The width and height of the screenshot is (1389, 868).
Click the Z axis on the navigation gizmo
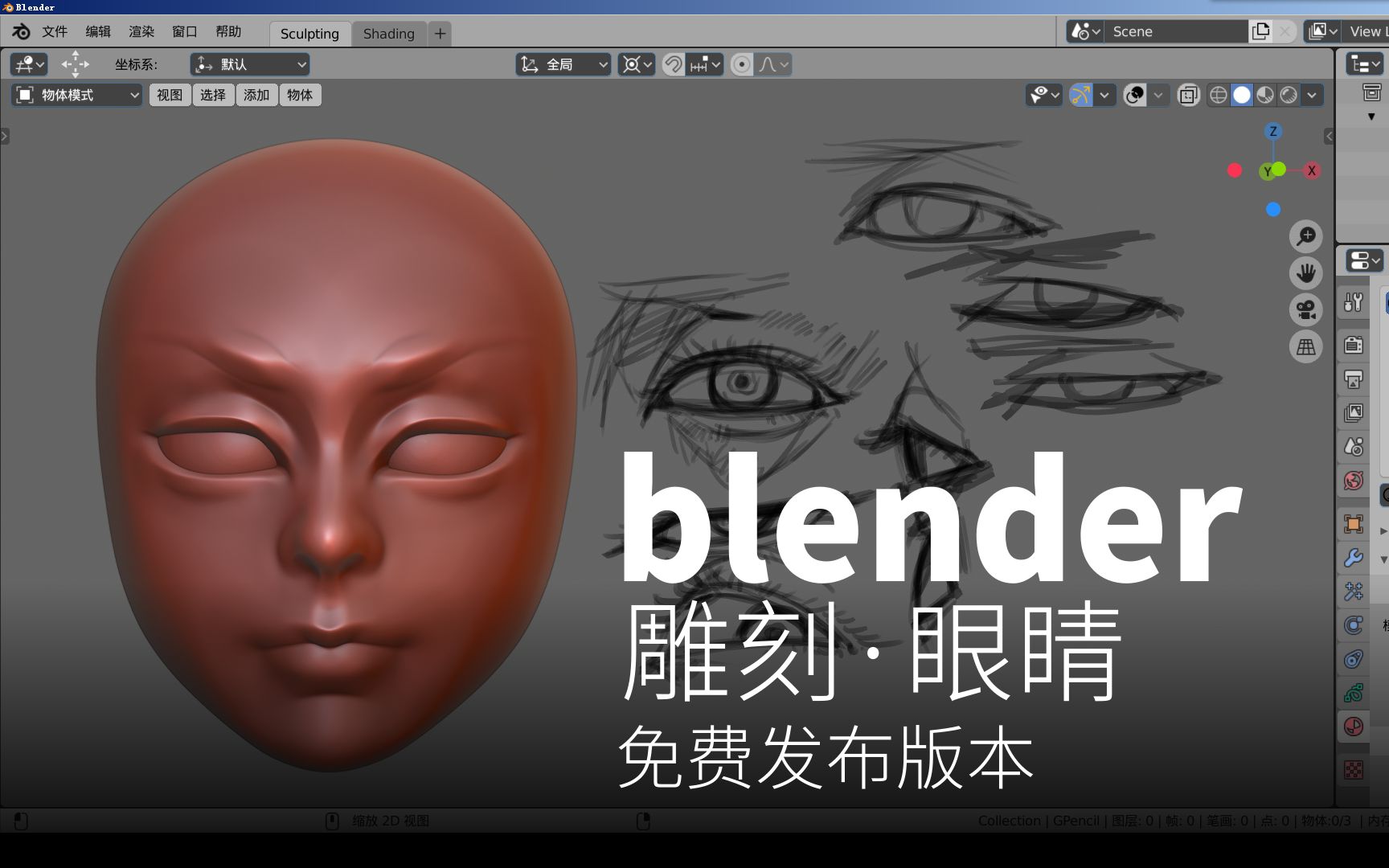pyautogui.click(x=1273, y=131)
